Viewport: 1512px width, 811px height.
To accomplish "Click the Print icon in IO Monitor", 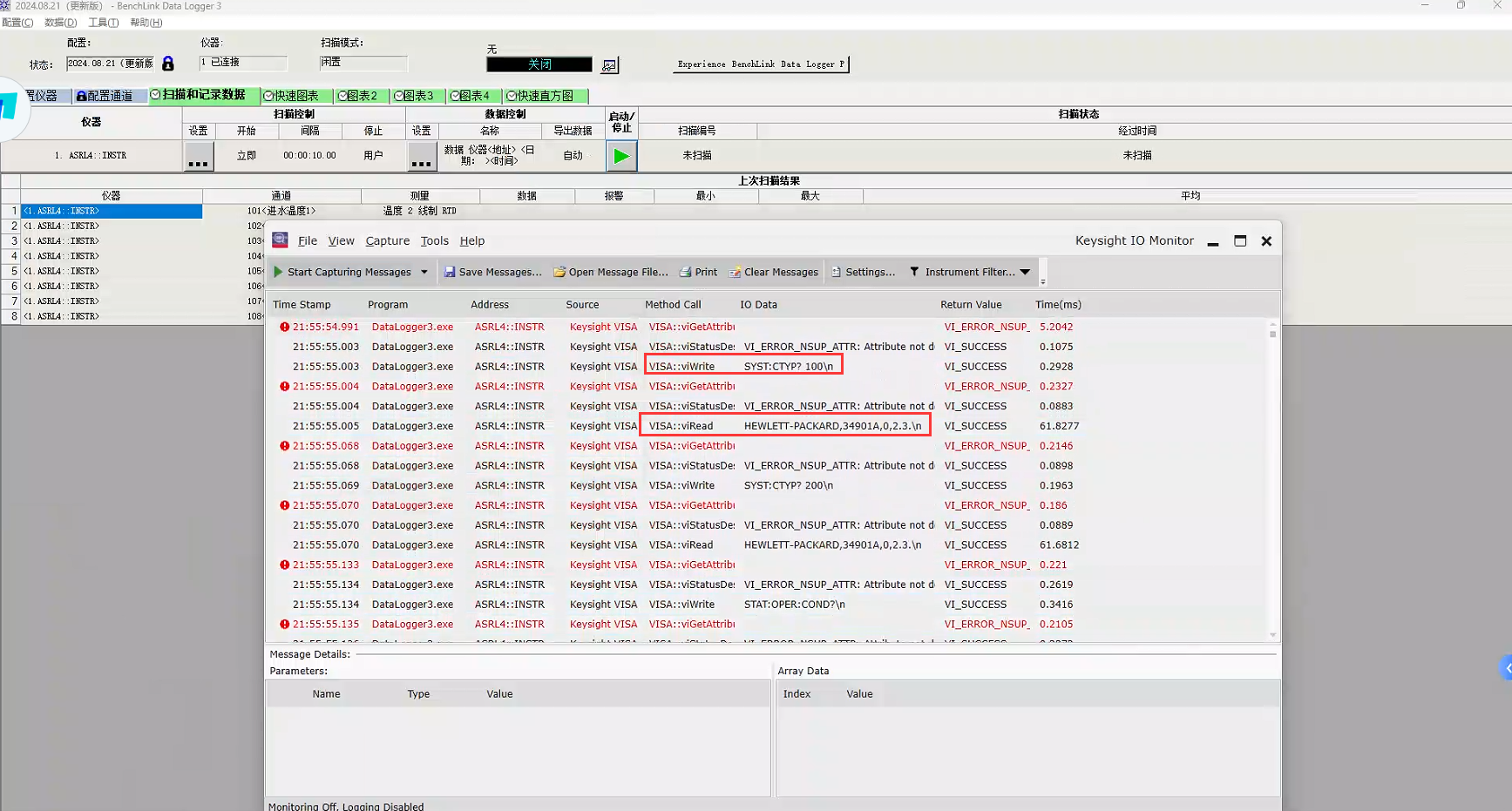I will click(x=686, y=272).
